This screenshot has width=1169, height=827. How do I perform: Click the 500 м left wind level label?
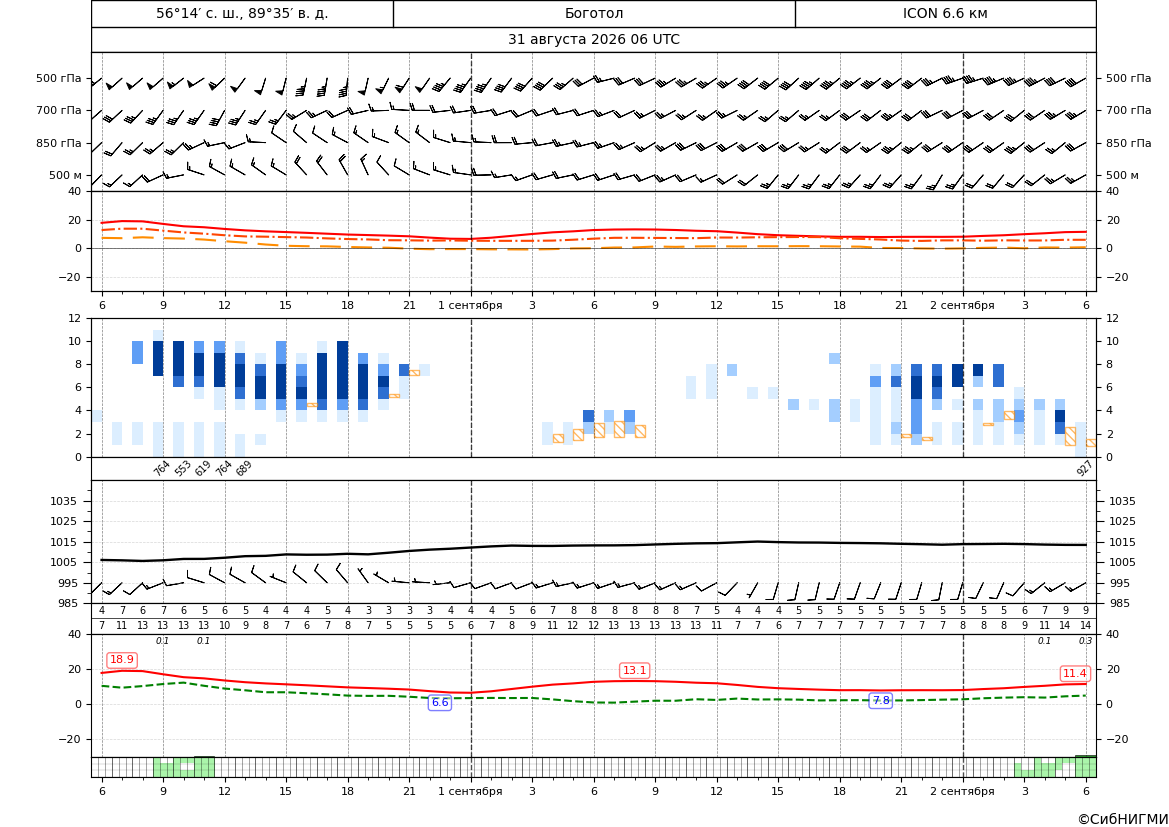tap(66, 175)
